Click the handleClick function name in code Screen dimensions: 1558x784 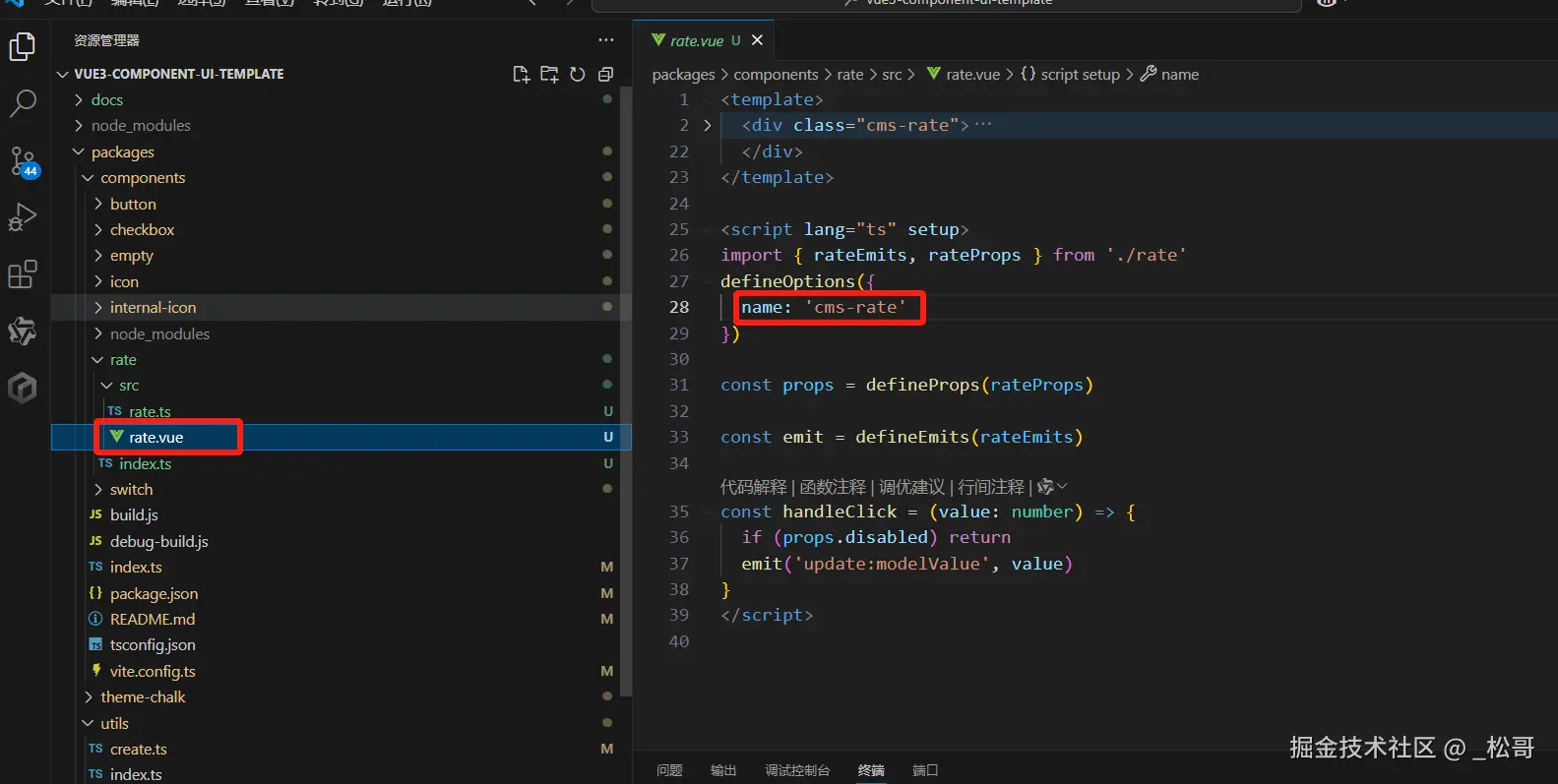[840, 512]
